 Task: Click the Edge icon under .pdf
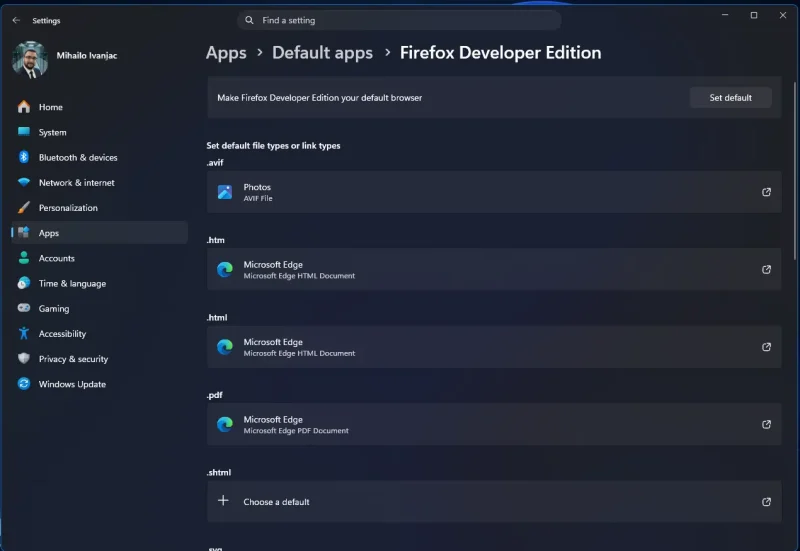click(225, 424)
